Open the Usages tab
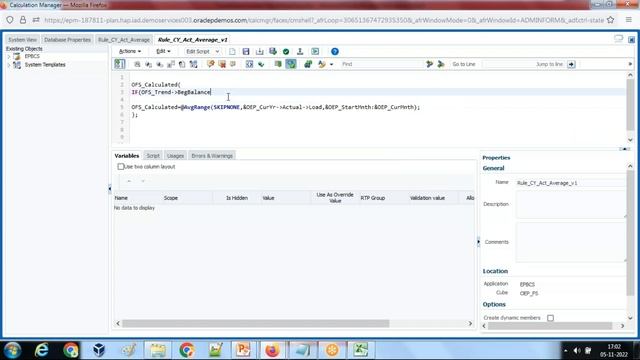The height and width of the screenshot is (360, 640). 176,156
